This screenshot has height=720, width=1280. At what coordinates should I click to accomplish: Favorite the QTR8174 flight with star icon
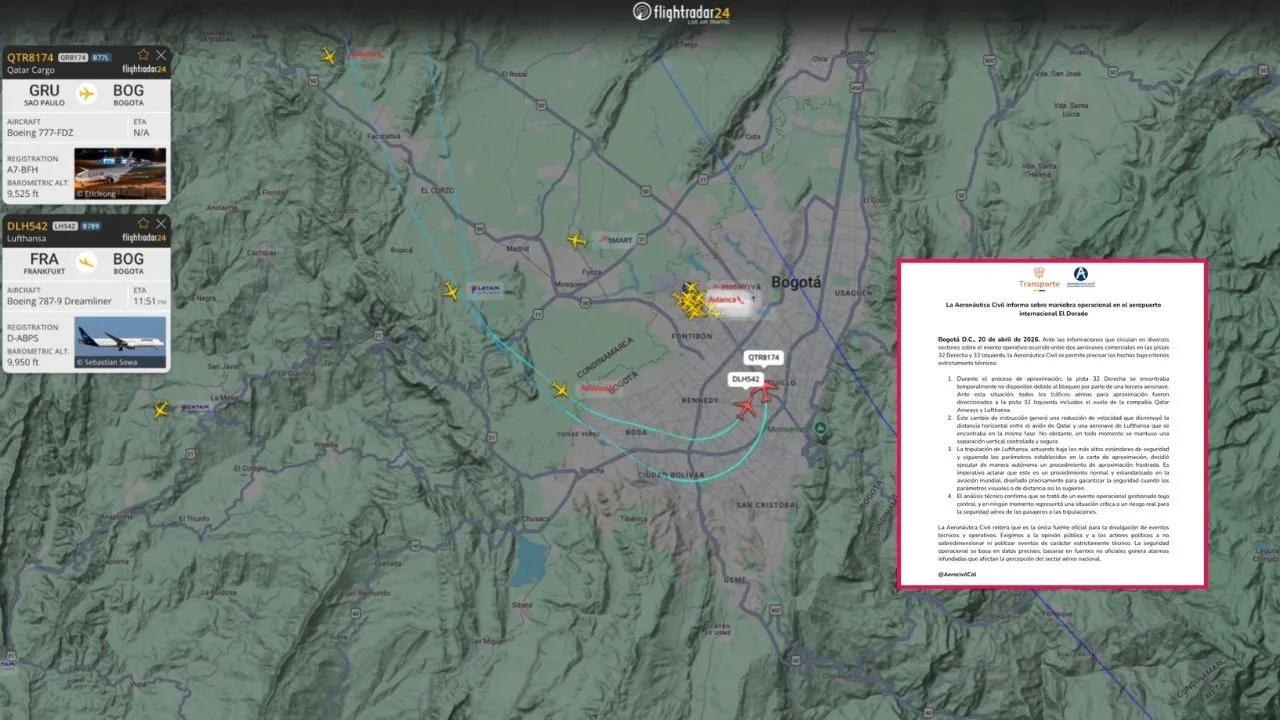144,55
